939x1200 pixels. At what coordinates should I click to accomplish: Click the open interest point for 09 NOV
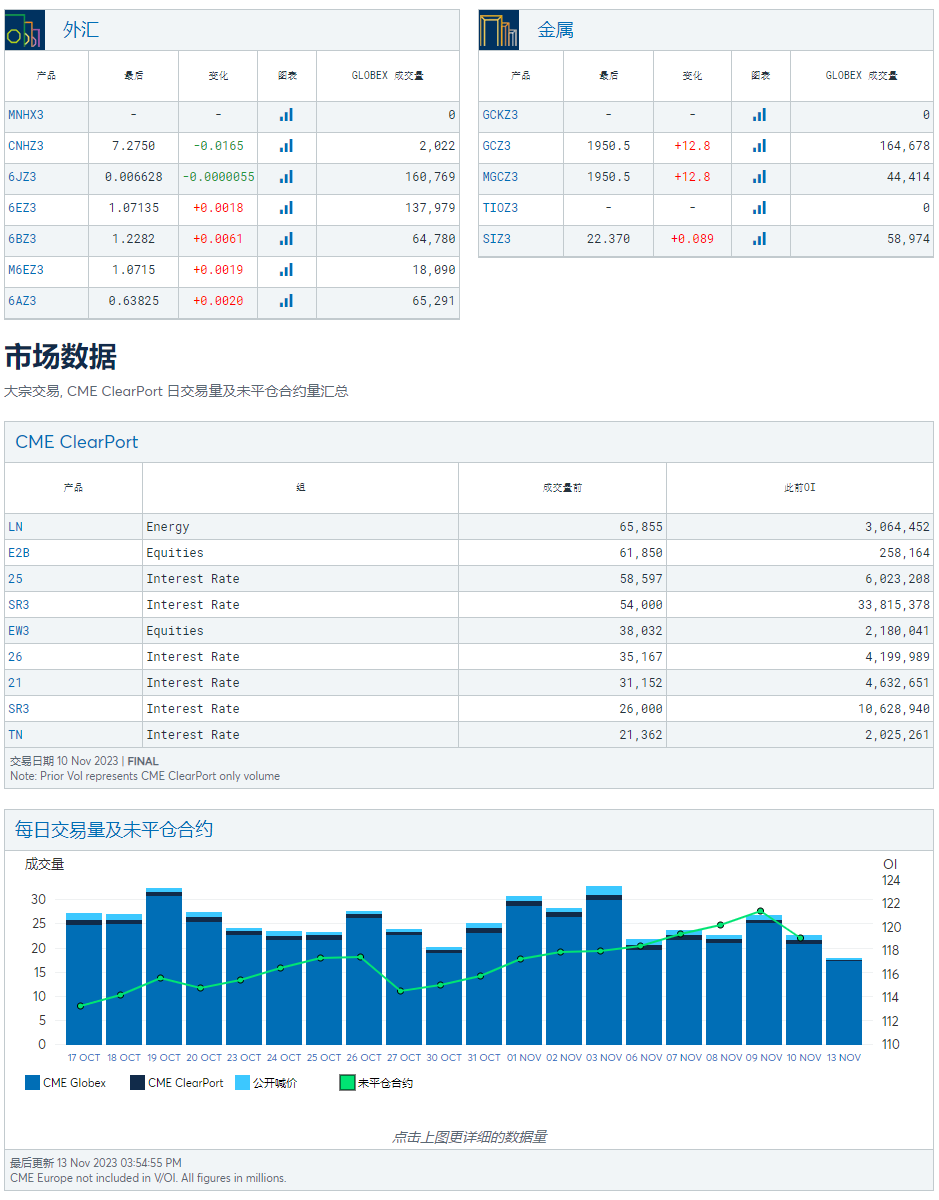760,911
